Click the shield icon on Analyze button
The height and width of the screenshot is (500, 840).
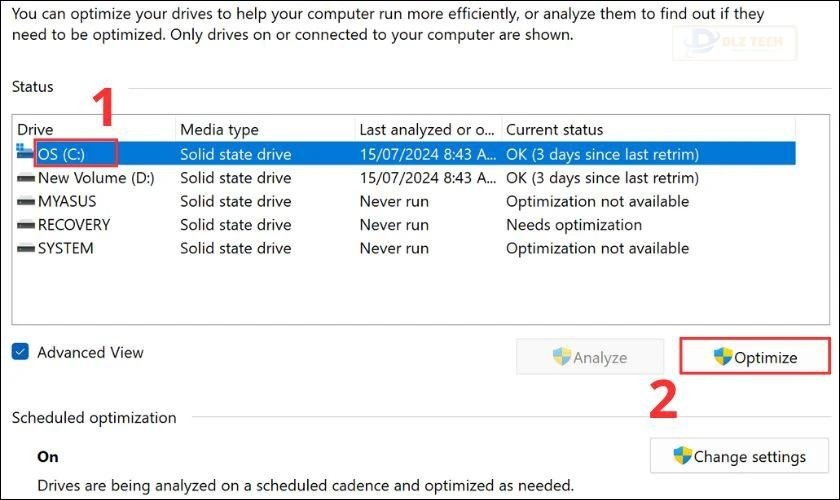click(562, 357)
